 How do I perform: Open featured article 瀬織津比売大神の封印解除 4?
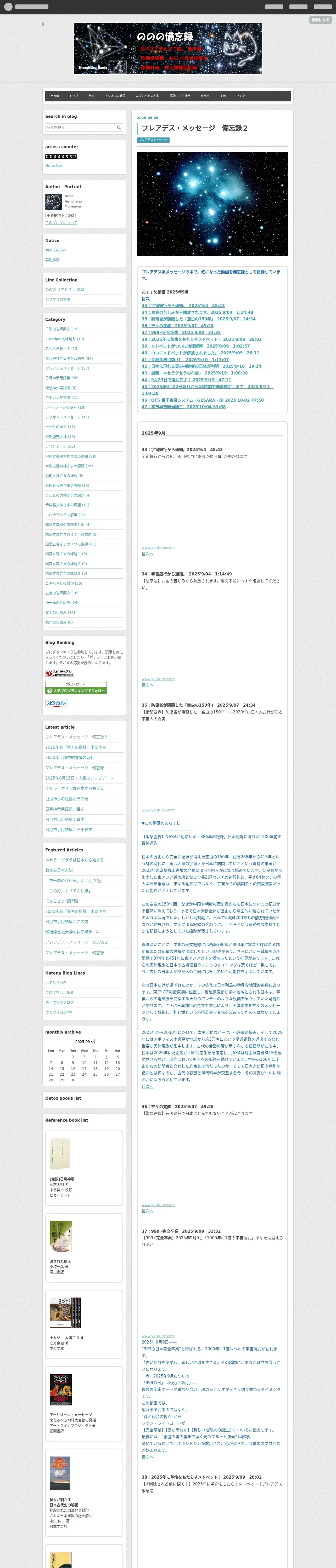click(71, 932)
